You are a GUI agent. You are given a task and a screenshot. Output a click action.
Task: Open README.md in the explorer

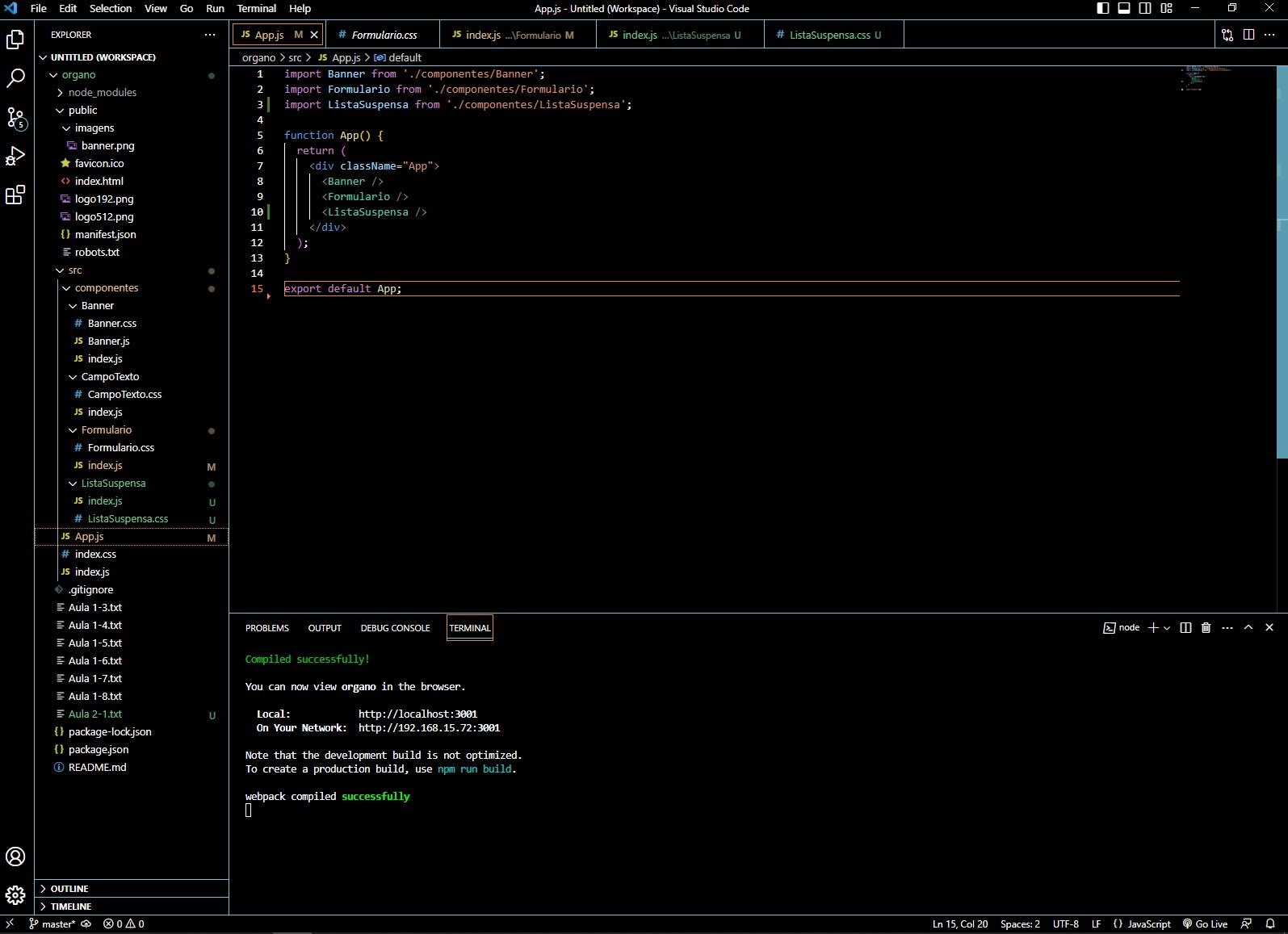132,767
